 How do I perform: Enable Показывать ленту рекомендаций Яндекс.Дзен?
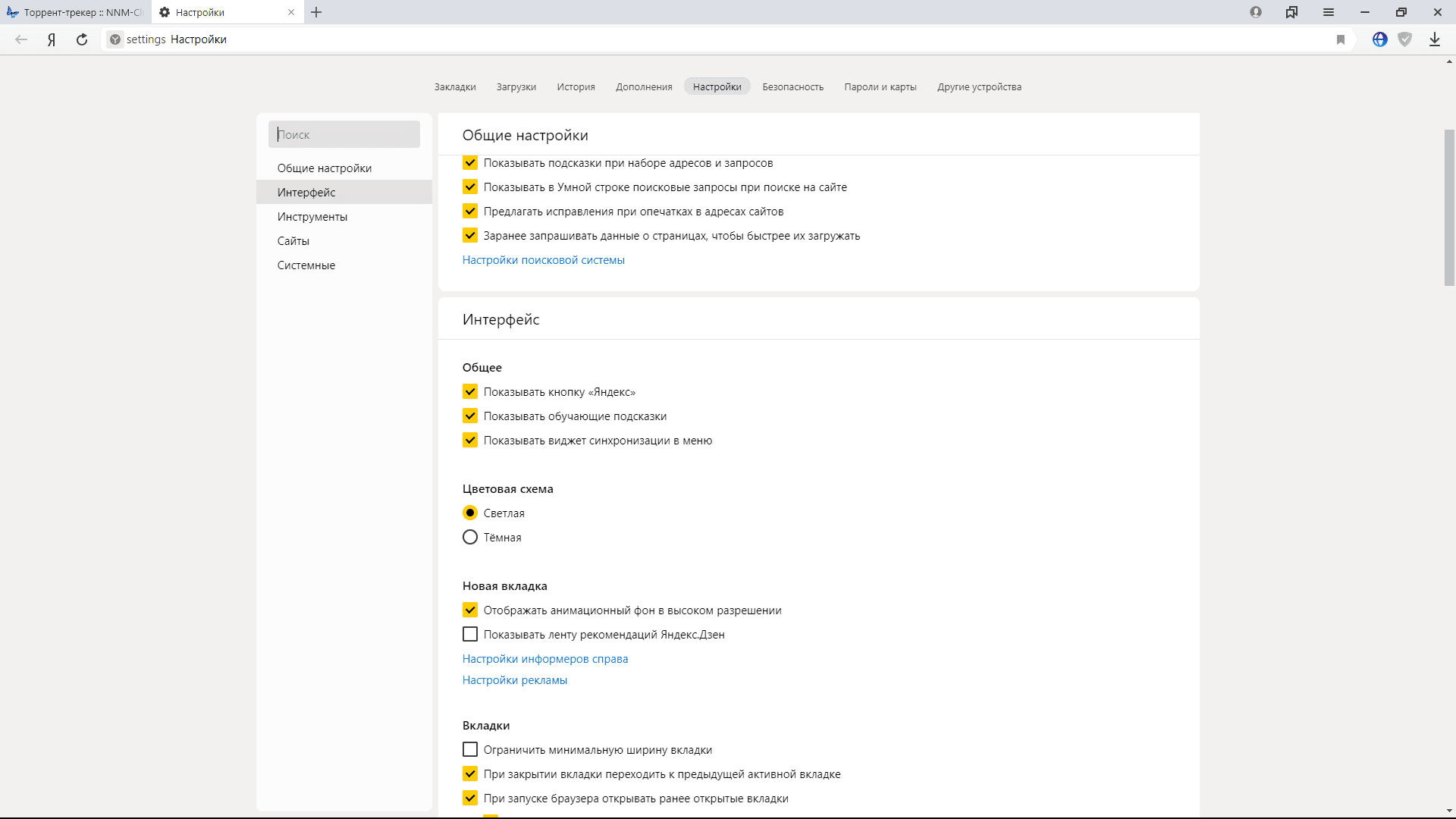(470, 634)
